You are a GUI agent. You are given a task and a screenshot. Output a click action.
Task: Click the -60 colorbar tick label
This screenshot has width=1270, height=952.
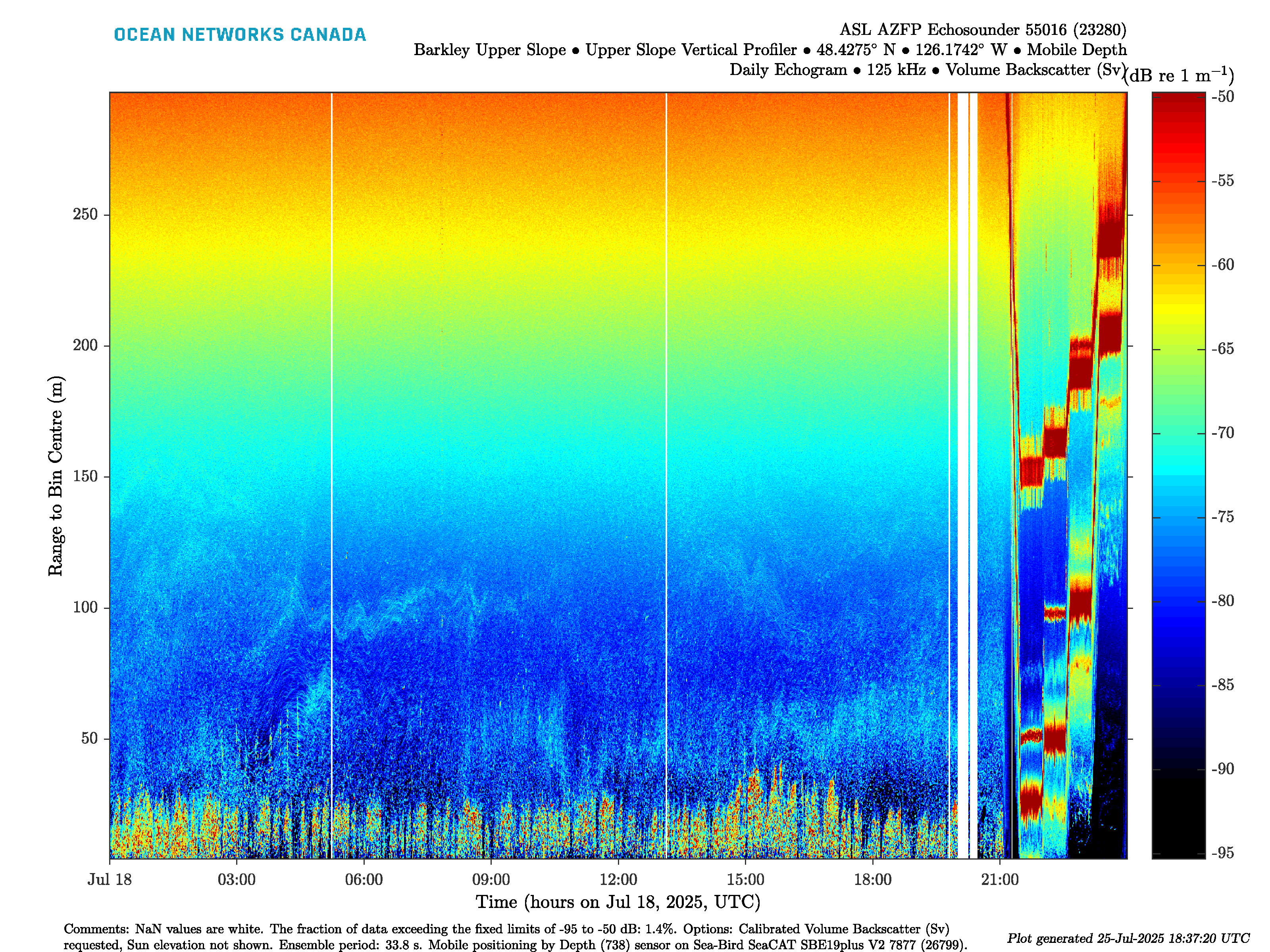(1223, 265)
